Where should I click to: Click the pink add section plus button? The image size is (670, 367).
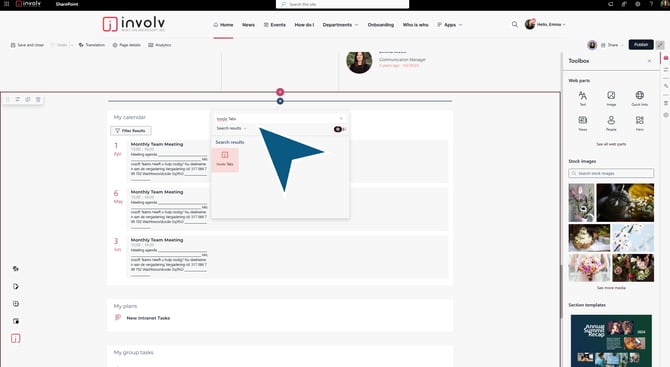[280, 92]
